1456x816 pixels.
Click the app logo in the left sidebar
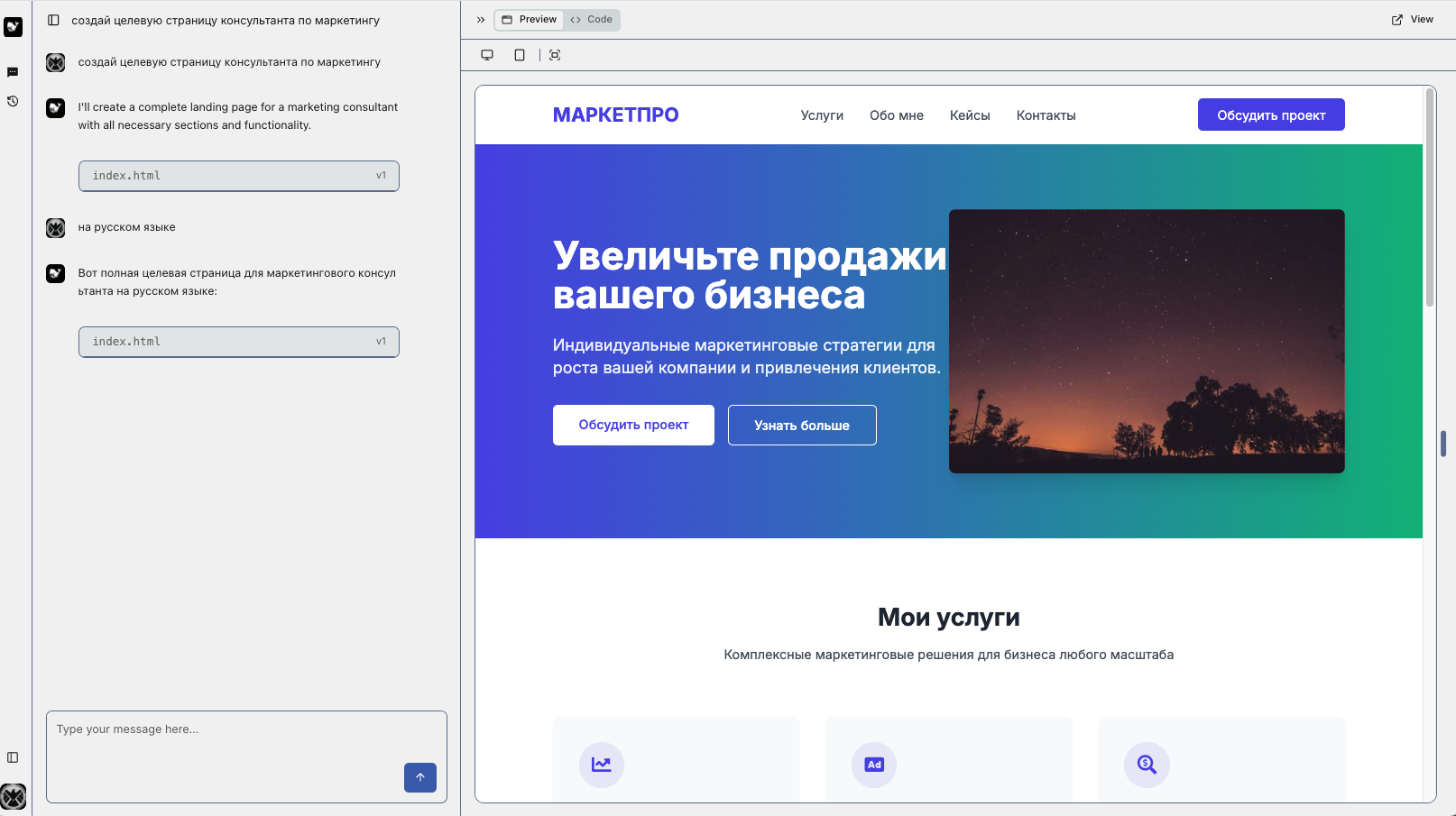[x=14, y=27]
